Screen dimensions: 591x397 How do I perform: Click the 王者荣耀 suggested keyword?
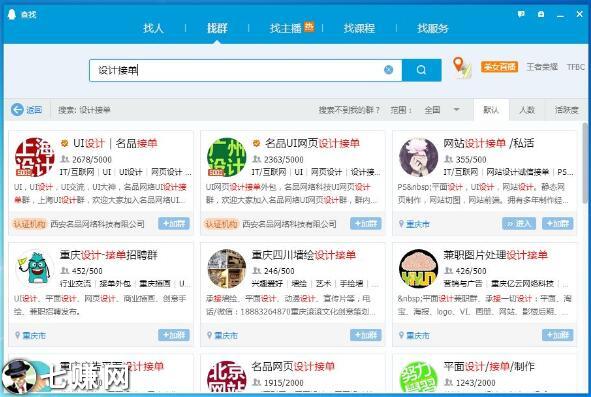click(542, 67)
